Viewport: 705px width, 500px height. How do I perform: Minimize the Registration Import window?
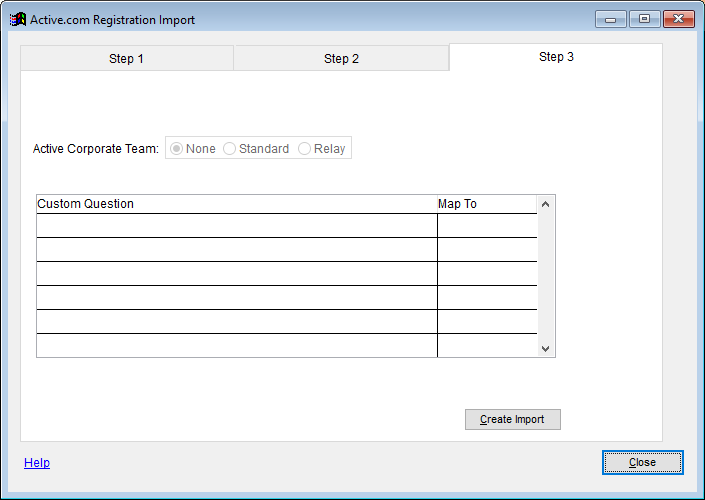(x=611, y=19)
